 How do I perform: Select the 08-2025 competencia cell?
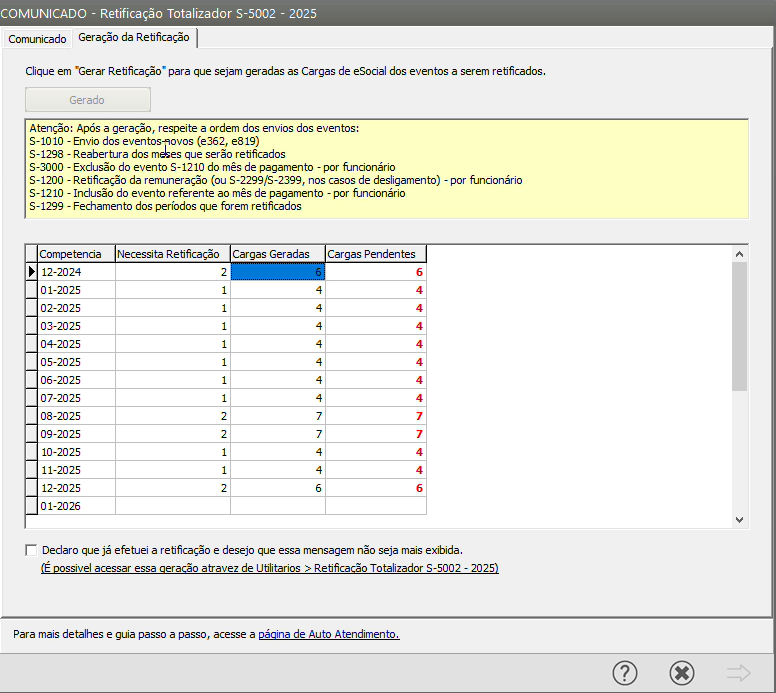[76, 415]
